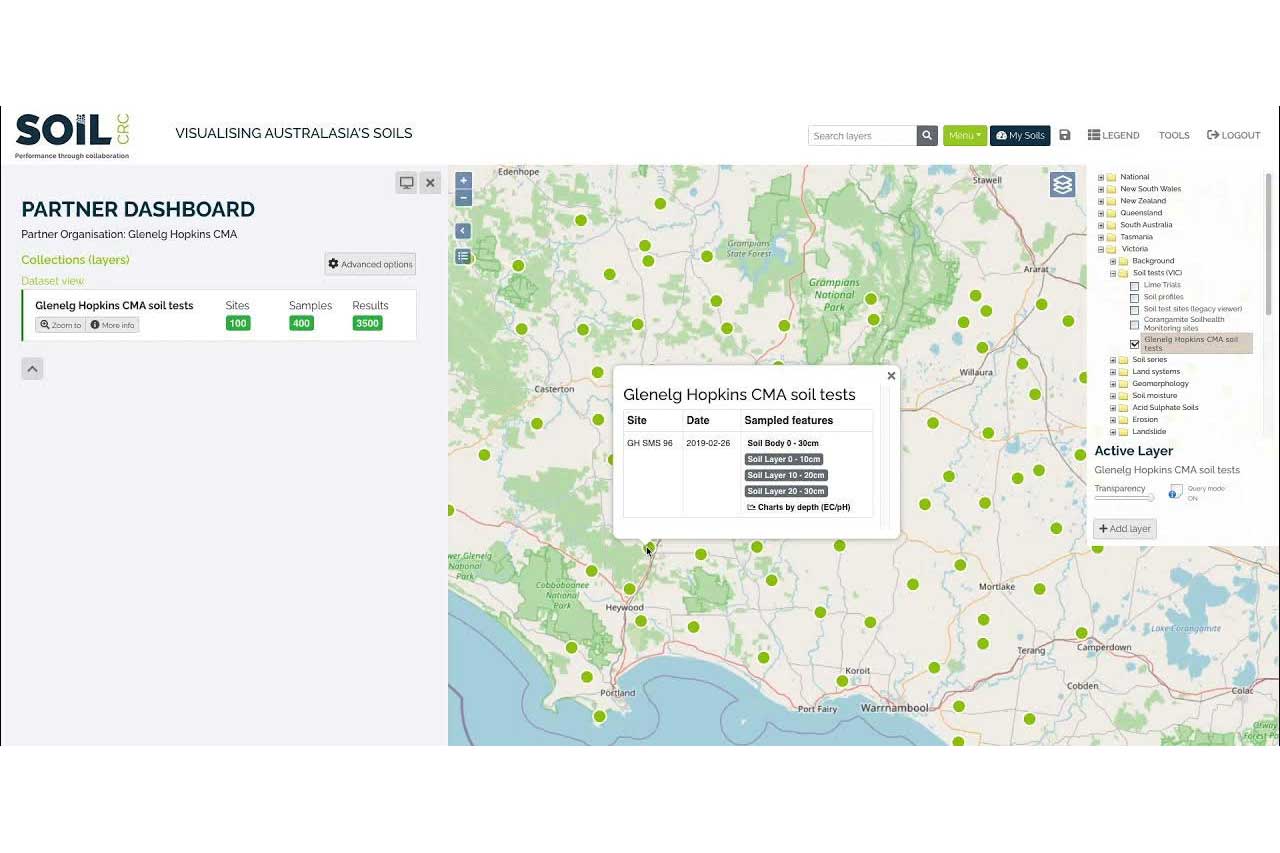Expand the Land systems folder

pos(1113,372)
